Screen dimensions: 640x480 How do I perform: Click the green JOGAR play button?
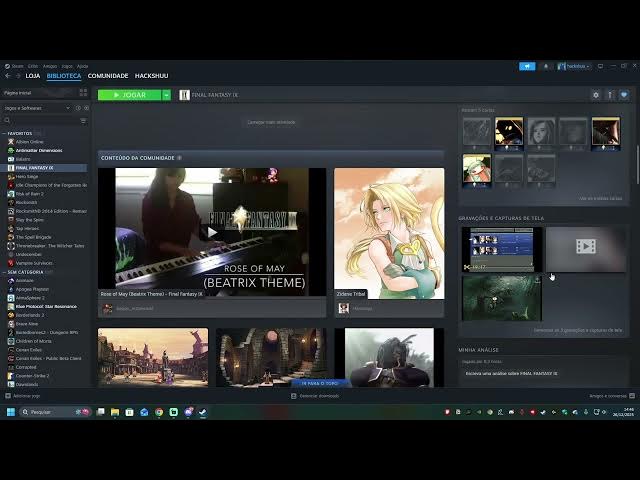tap(129, 95)
